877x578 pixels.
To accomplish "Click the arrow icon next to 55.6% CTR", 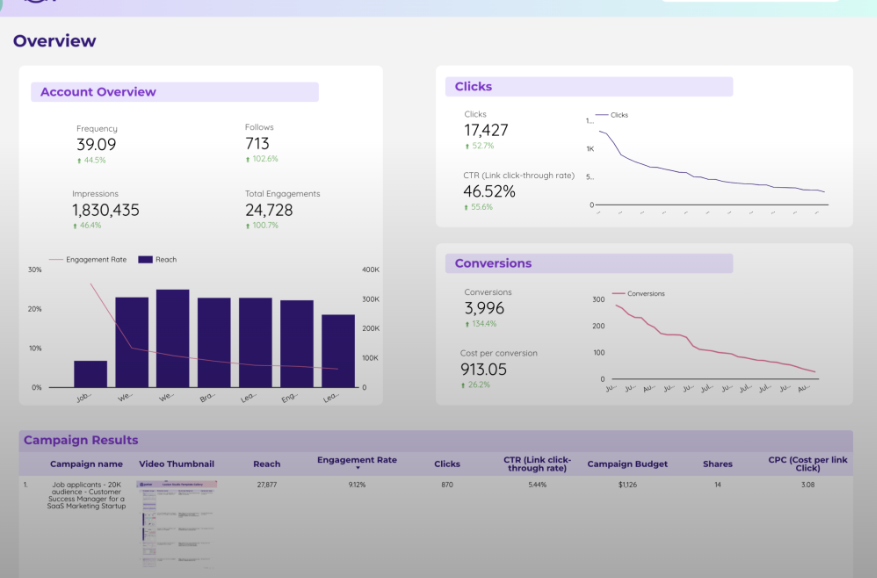I will point(465,206).
